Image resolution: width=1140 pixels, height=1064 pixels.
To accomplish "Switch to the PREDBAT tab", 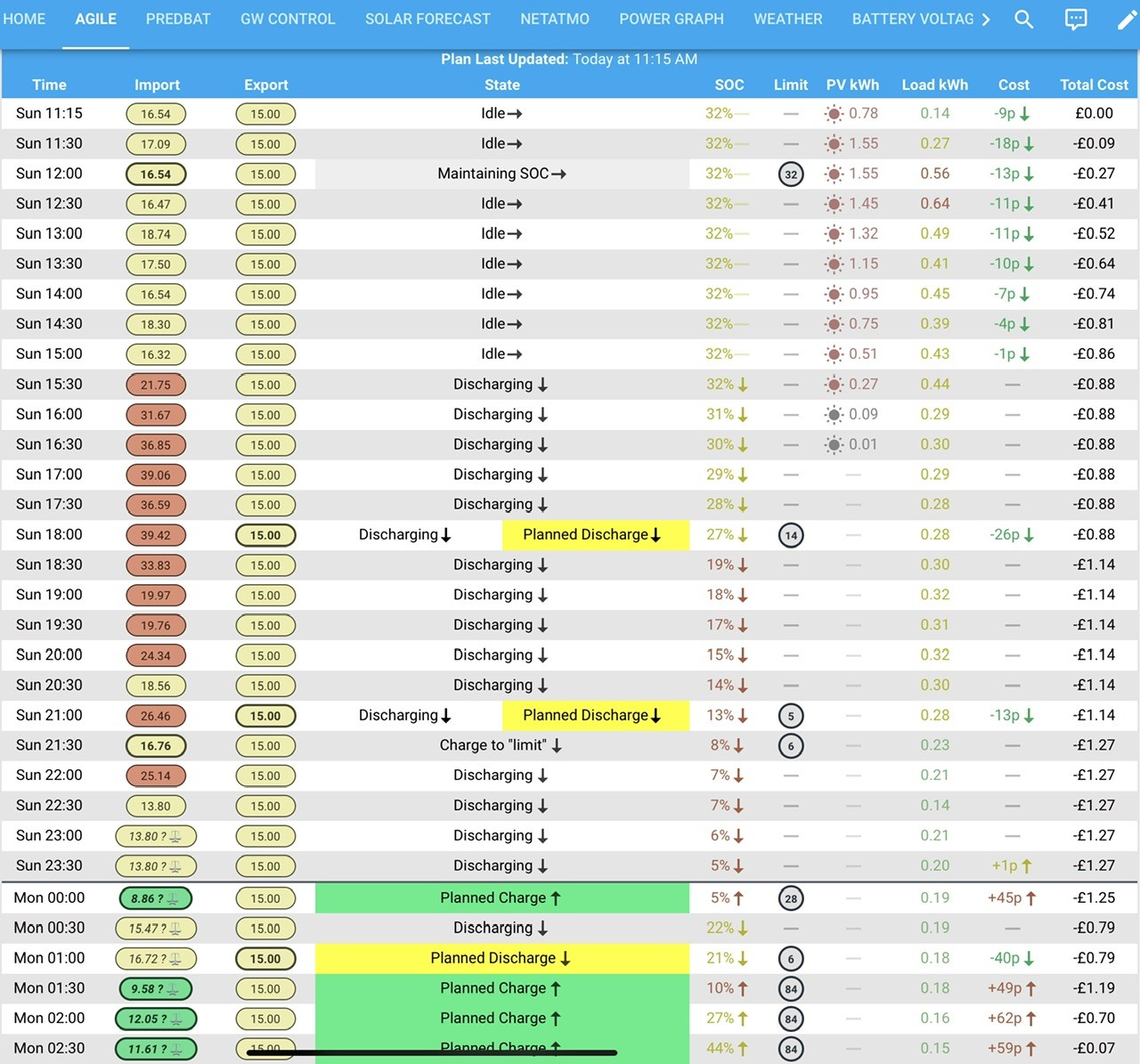I will pos(178,19).
